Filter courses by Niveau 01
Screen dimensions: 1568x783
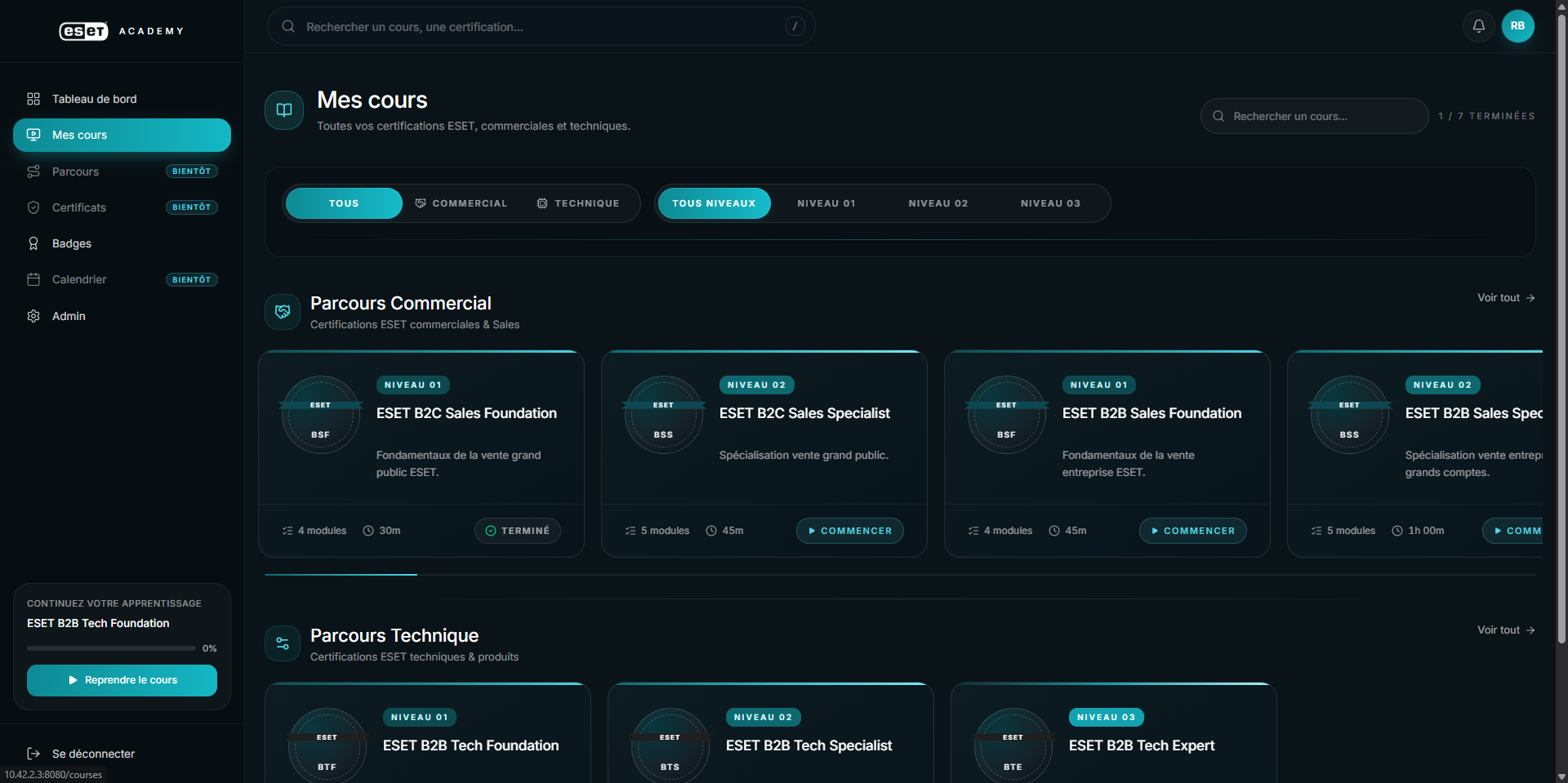826,203
